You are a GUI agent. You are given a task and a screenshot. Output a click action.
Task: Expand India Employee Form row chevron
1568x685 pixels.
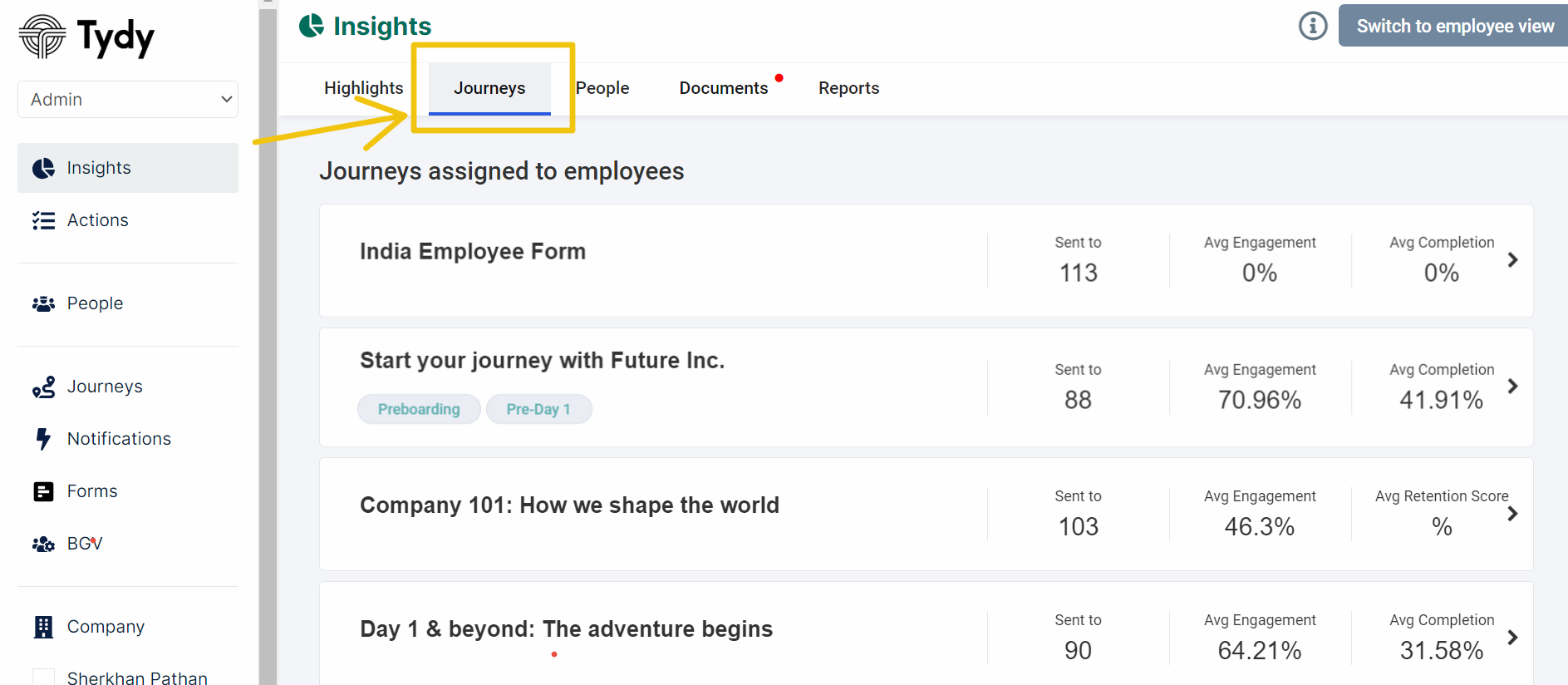pyautogui.click(x=1512, y=260)
